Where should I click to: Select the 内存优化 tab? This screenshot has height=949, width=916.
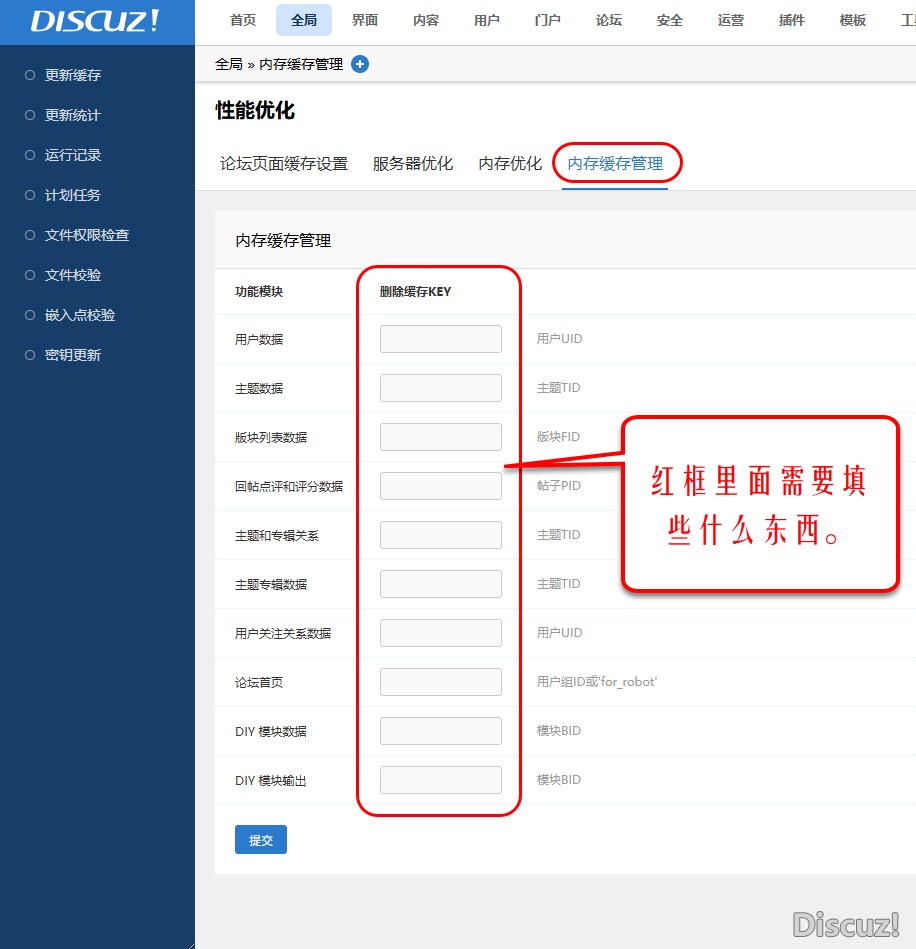pos(510,164)
